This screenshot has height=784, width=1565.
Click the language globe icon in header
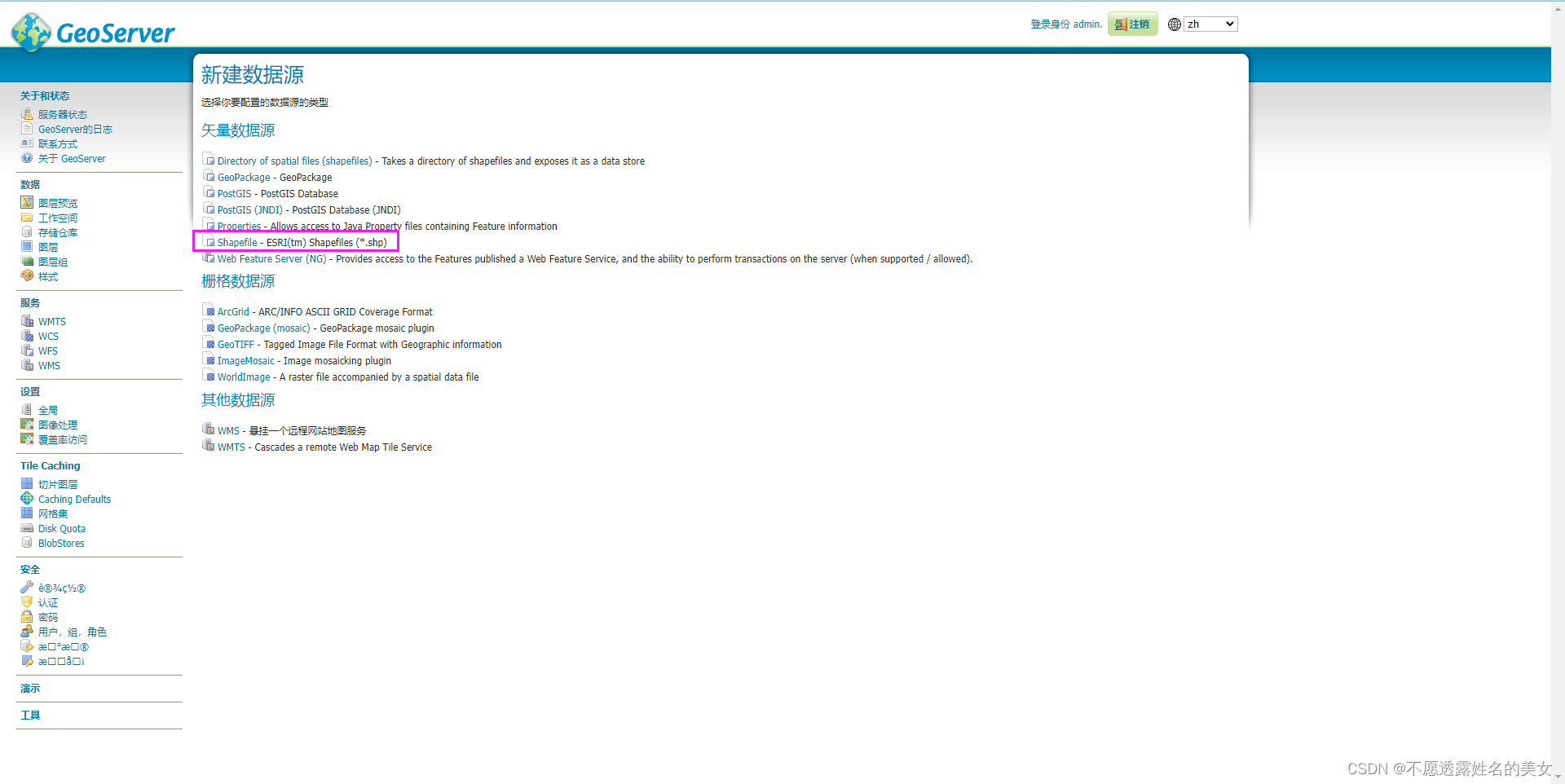coord(1175,24)
